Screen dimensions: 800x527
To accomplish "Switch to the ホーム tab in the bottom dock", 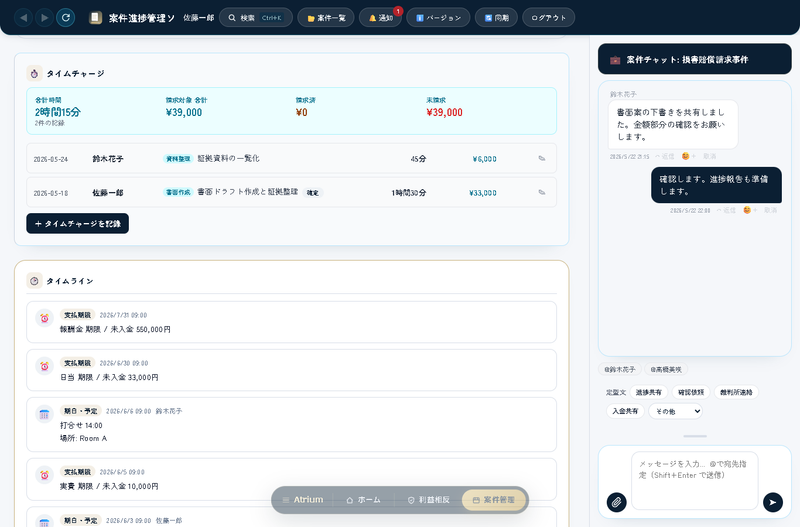I will 363,500.
